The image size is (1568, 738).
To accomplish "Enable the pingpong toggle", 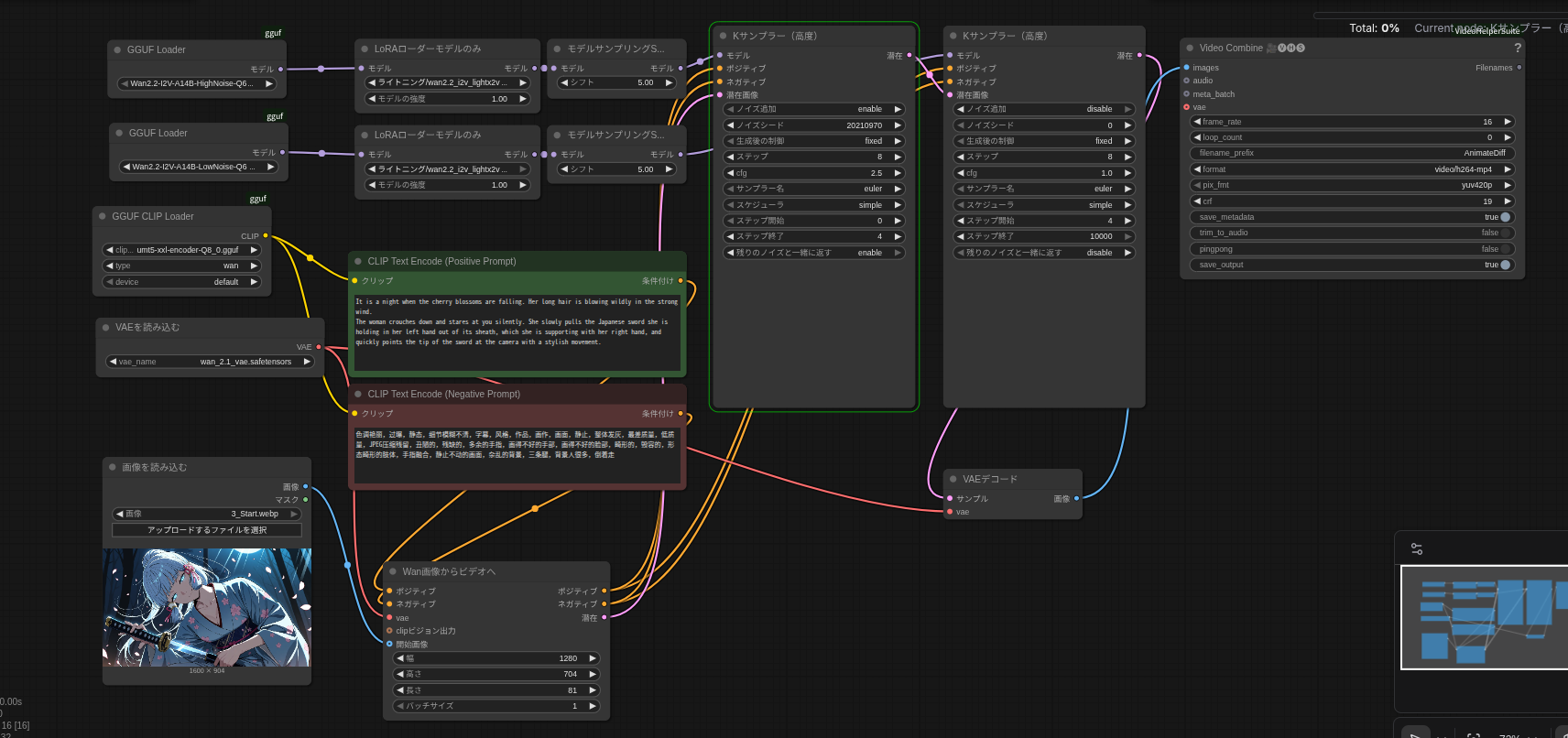I will [1505, 249].
